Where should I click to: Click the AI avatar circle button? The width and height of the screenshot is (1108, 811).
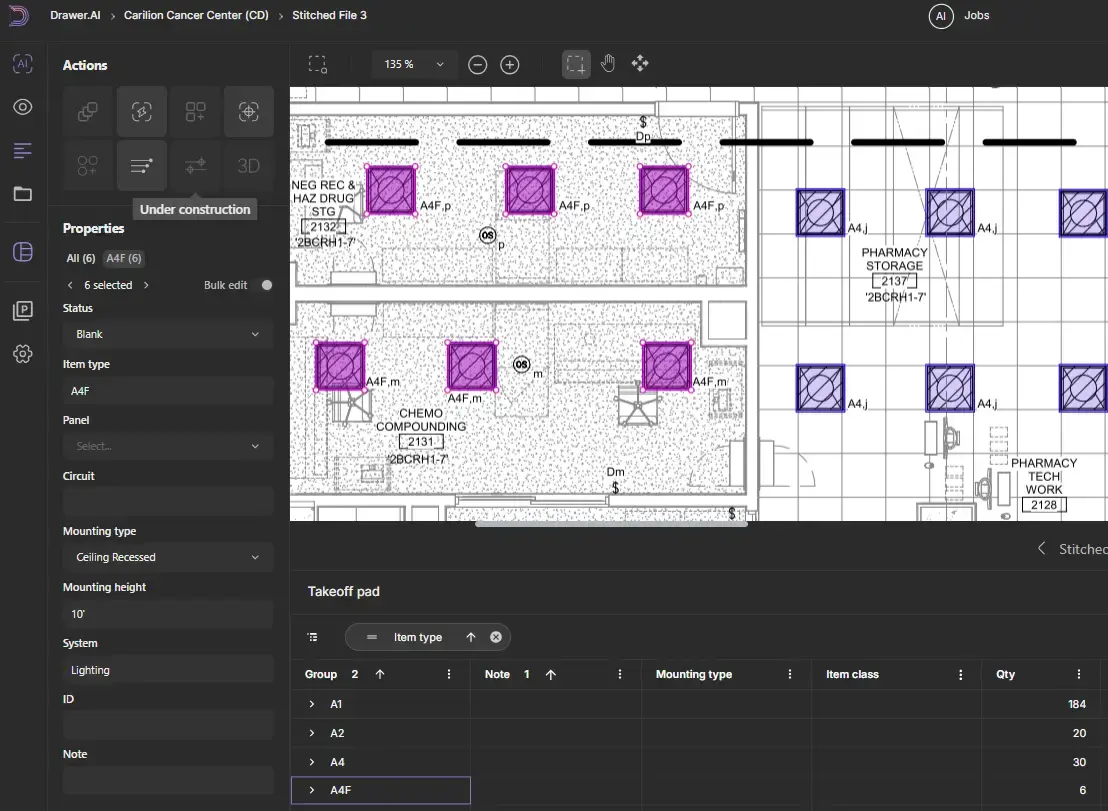coord(941,16)
